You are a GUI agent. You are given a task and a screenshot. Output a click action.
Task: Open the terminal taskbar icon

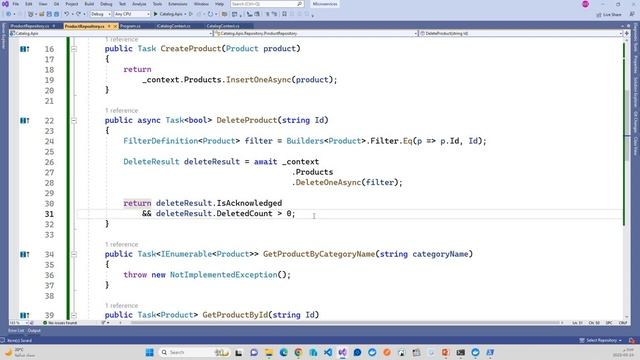click(x=460, y=352)
